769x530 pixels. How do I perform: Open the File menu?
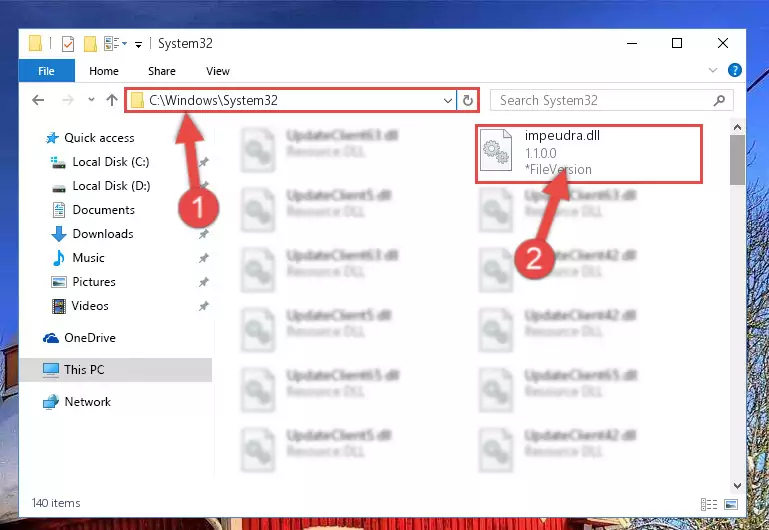tap(47, 71)
